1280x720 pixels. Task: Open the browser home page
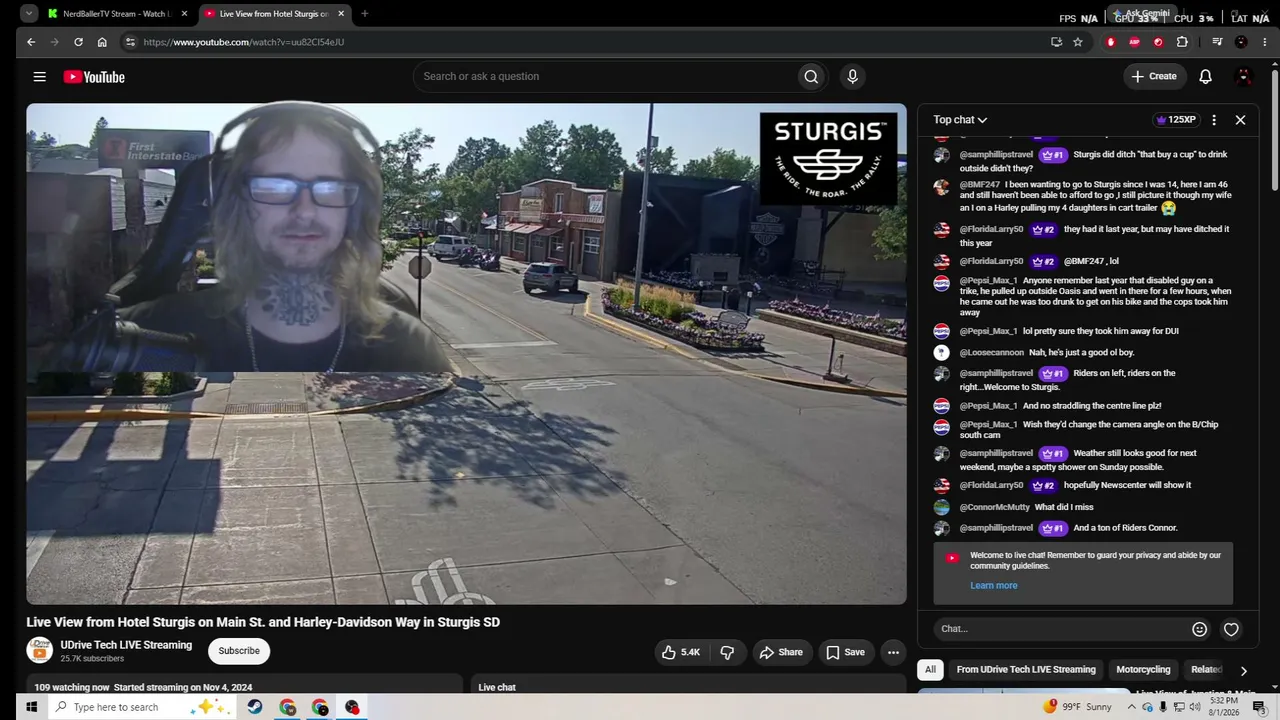(102, 42)
